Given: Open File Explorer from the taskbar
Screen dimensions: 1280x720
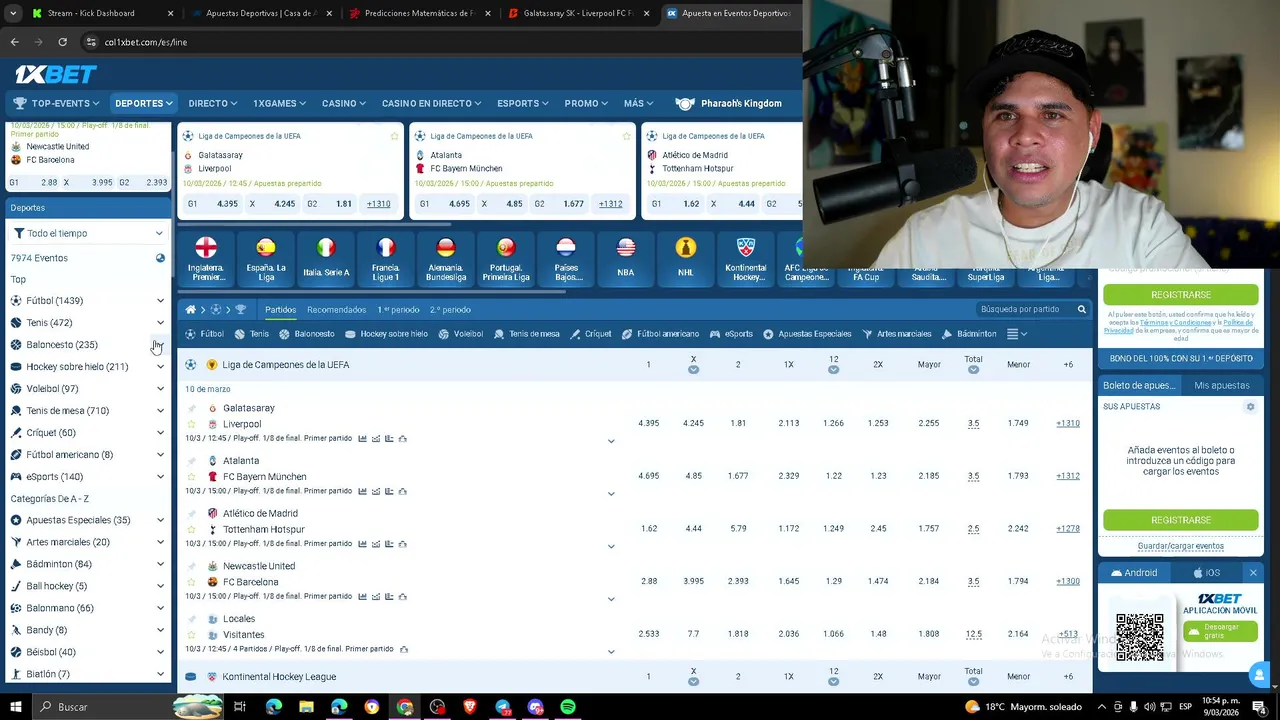Looking at the screenshot, I should pos(307,707).
